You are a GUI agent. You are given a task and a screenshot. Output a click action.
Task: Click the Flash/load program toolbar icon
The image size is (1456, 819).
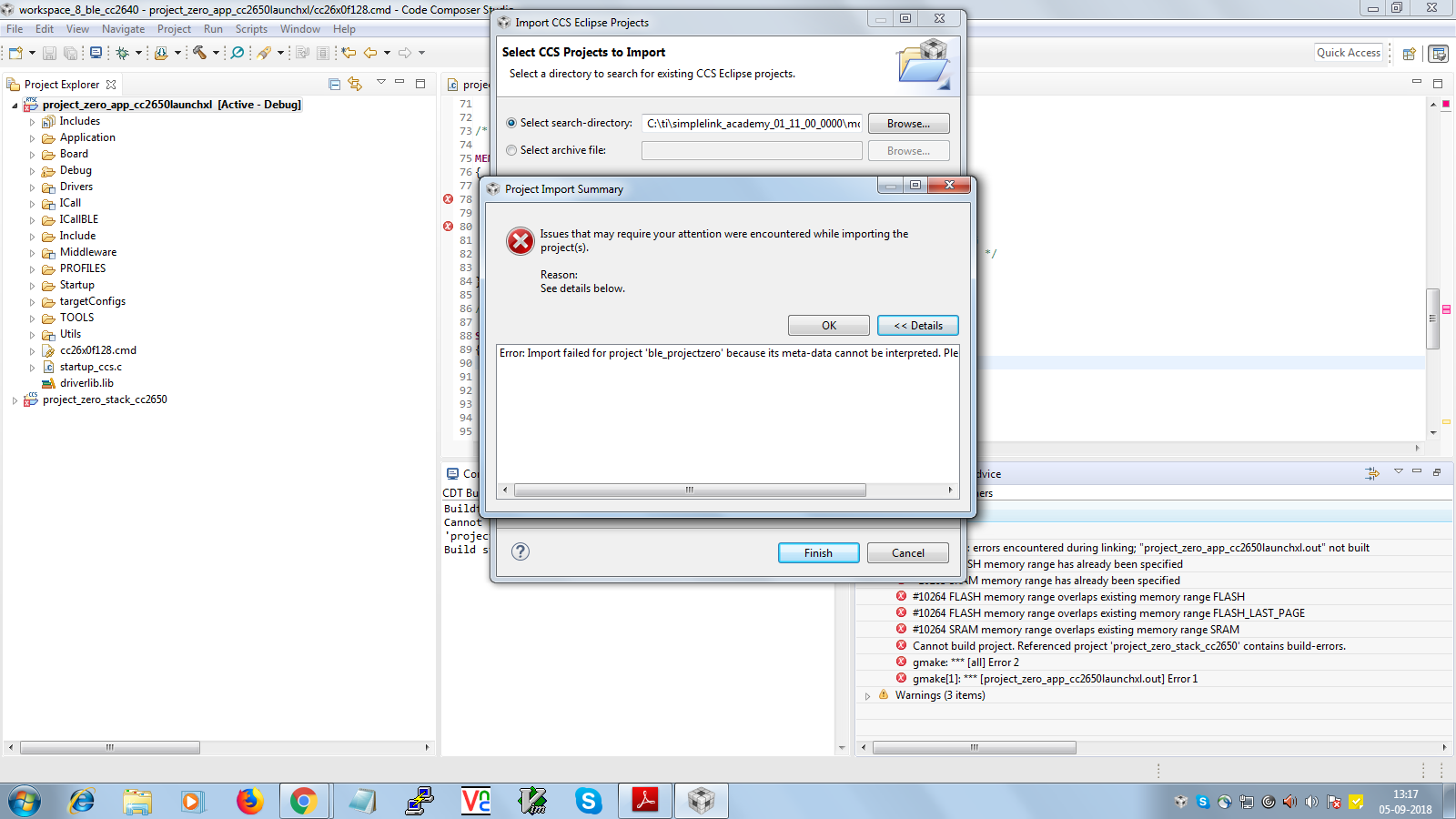pyautogui.click(x=161, y=53)
